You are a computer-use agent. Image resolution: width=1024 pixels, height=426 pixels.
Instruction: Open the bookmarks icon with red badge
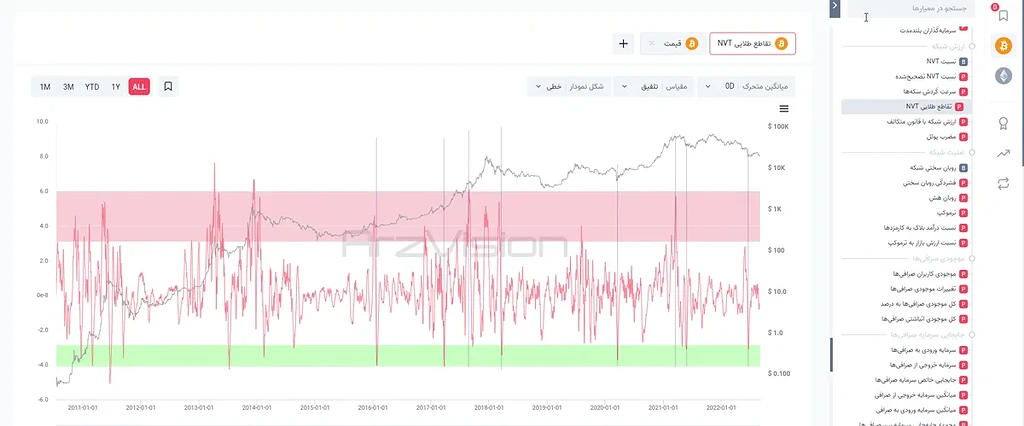(x=1003, y=16)
